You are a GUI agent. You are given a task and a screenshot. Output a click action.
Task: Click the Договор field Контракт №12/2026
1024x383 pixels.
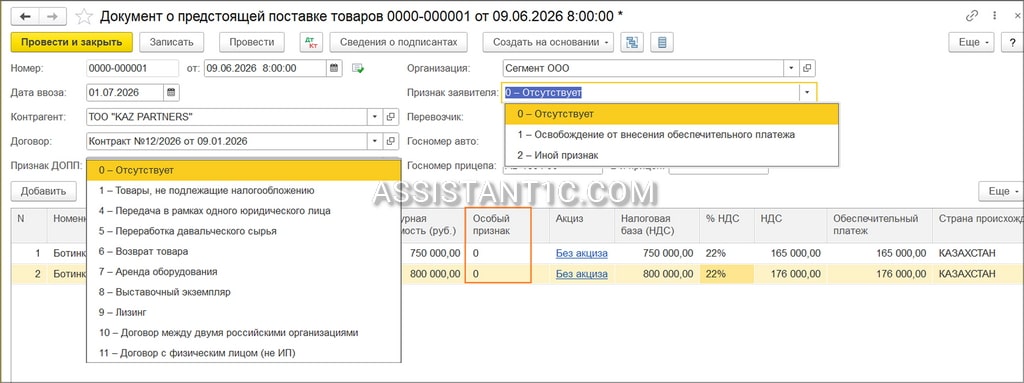pyautogui.click(x=227, y=141)
